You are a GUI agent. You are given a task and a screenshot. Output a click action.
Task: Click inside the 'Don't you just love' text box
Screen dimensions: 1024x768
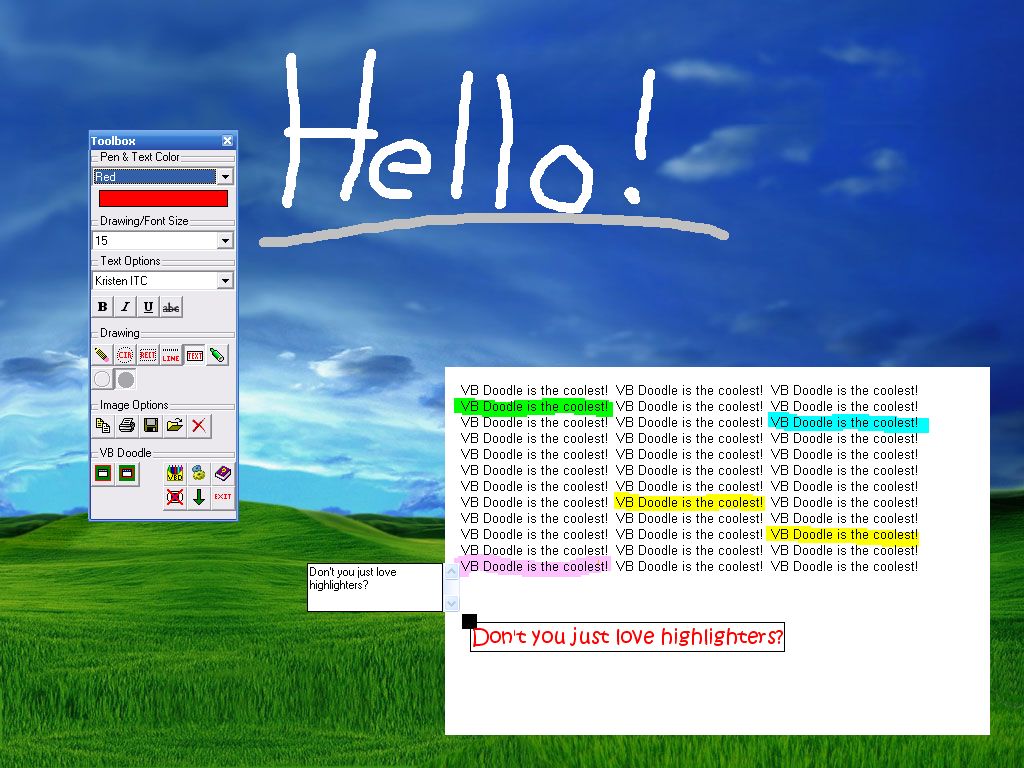tap(375, 587)
